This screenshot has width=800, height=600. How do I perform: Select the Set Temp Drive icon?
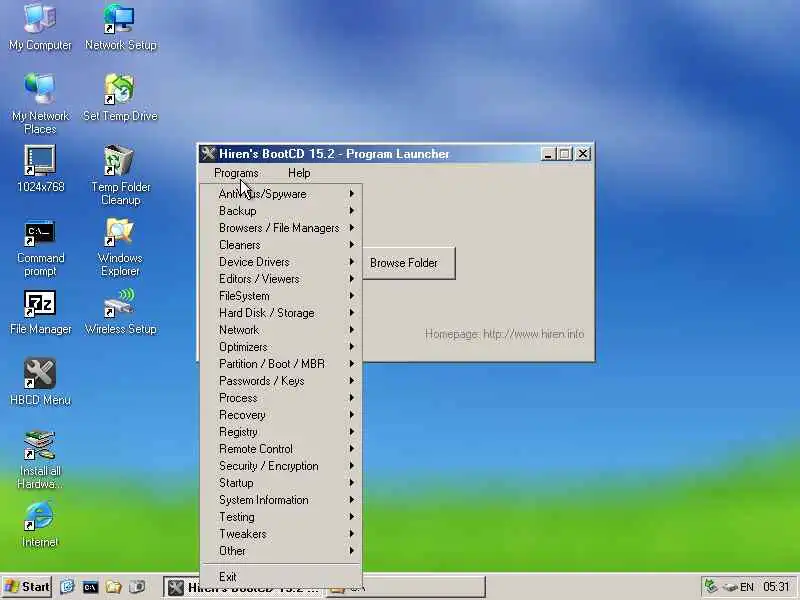(x=120, y=97)
